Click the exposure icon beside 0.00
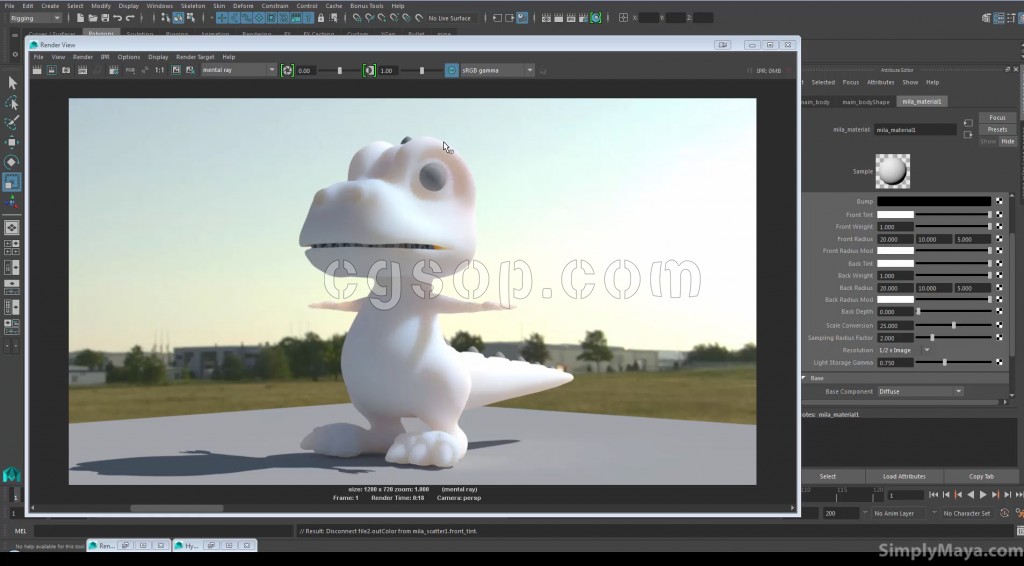 tap(287, 70)
